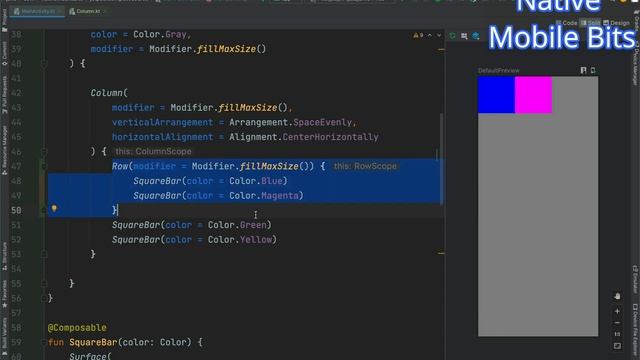Click the preview layers toggle icon
Image resolution: width=640 pixels, height=360 pixels.
coord(476,36)
